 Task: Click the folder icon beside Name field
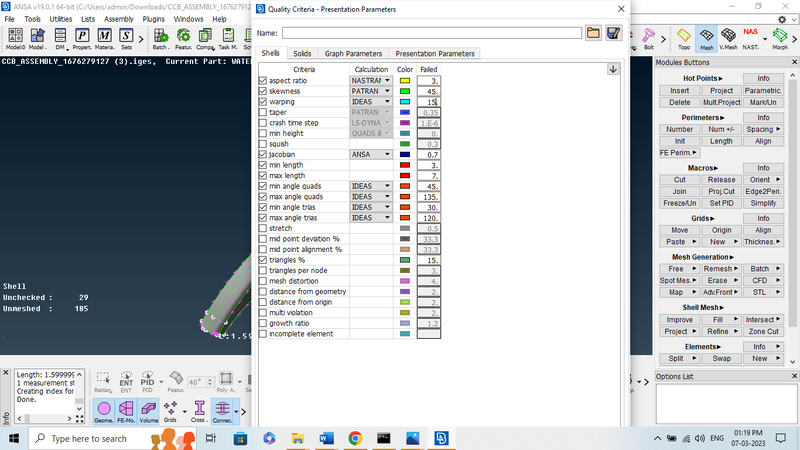593,33
